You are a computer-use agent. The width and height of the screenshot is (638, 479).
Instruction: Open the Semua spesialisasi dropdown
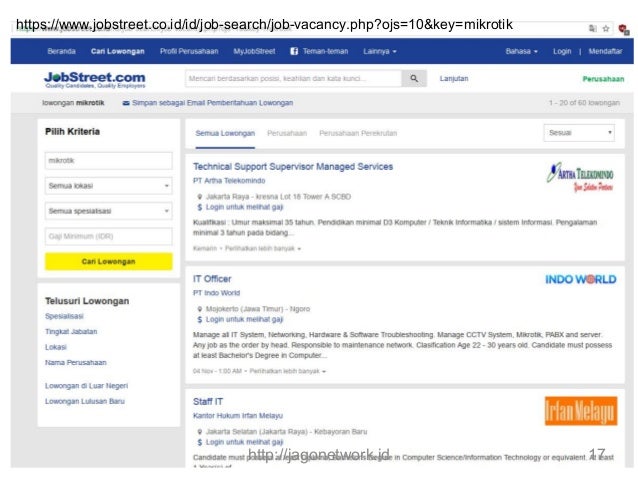[x=109, y=211]
